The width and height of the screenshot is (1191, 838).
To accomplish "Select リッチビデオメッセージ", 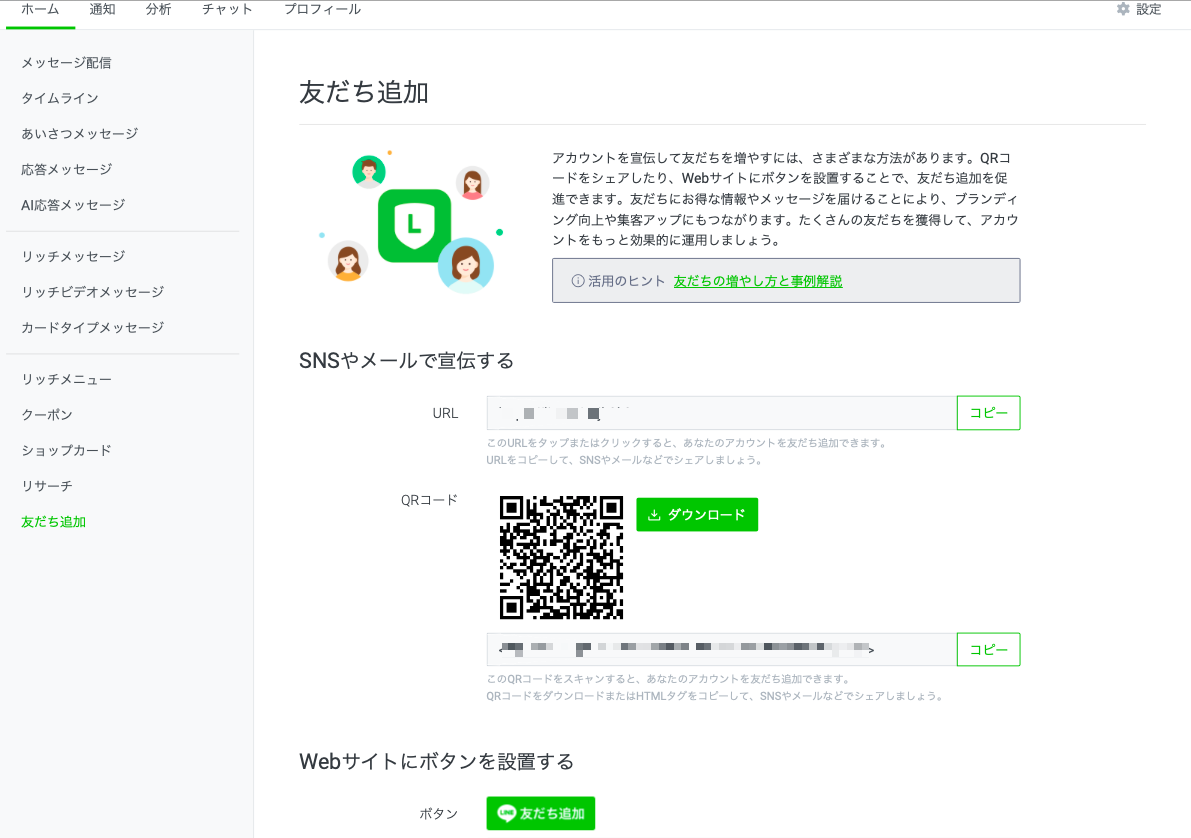I will [93, 293].
